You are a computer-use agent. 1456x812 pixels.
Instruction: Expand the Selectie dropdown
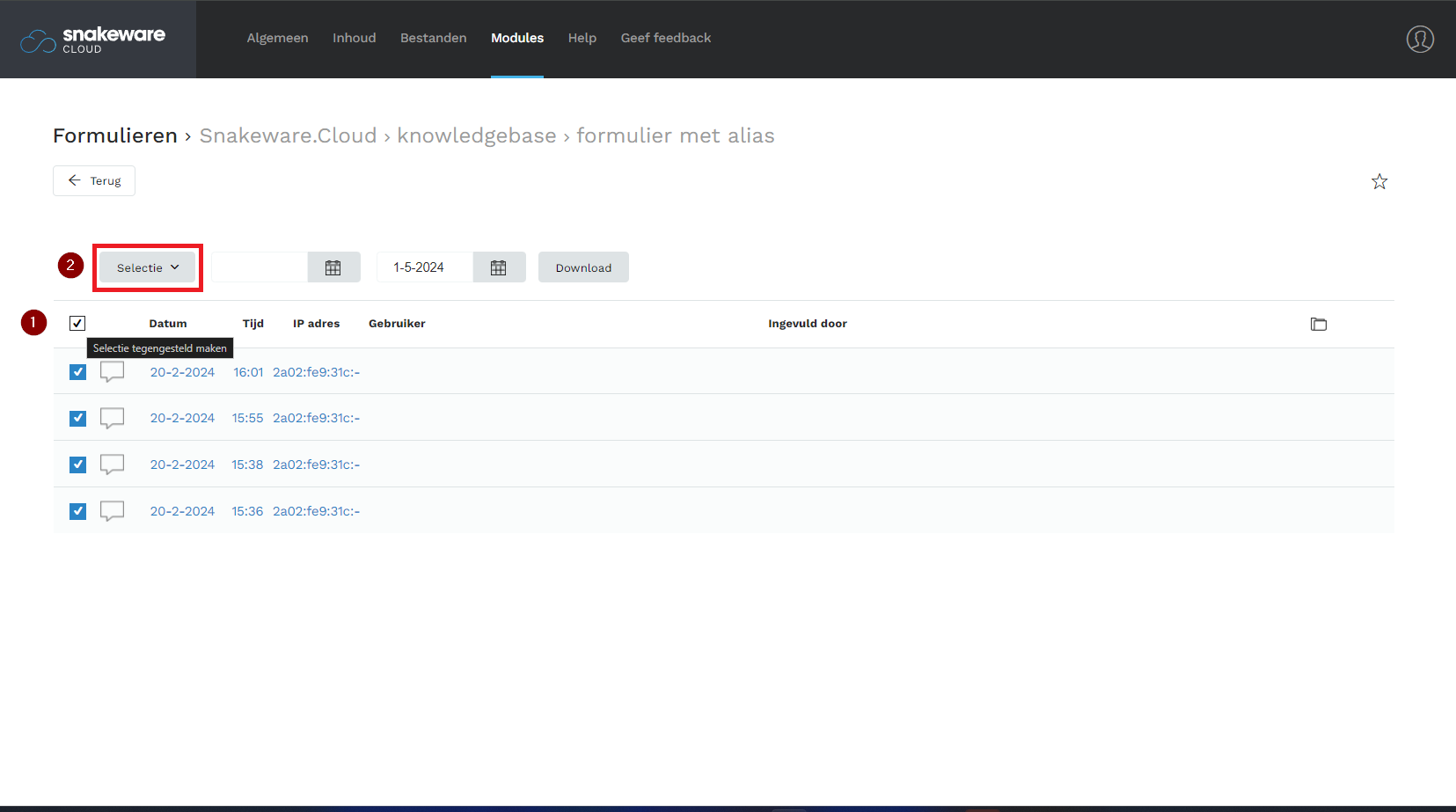coord(148,267)
